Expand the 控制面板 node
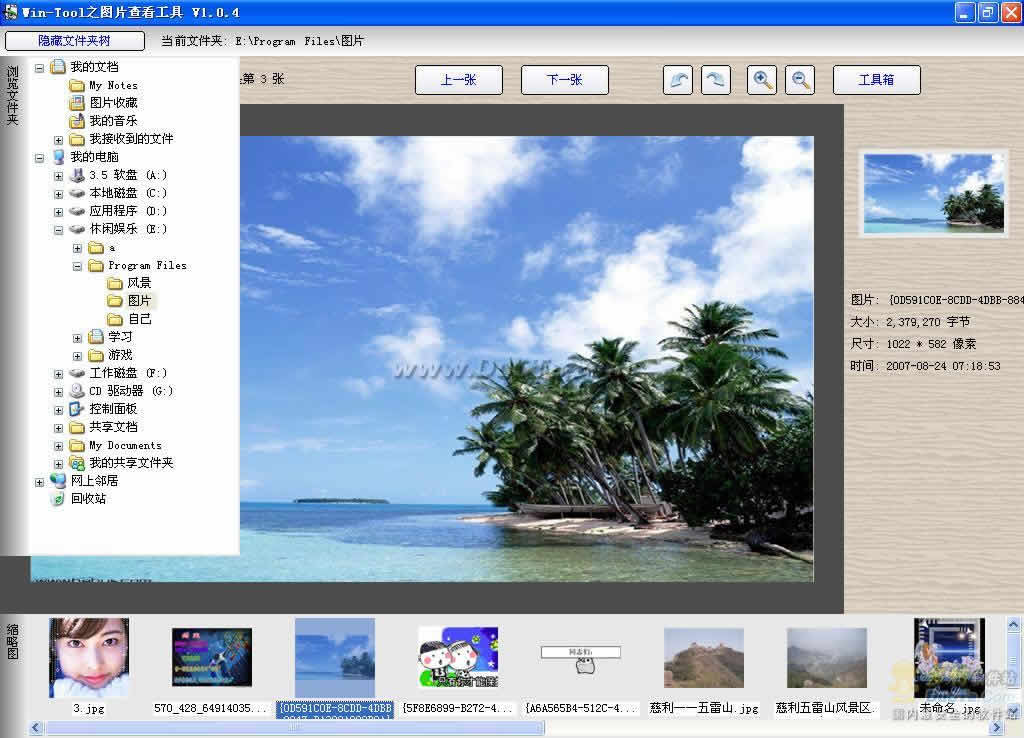 pos(58,410)
